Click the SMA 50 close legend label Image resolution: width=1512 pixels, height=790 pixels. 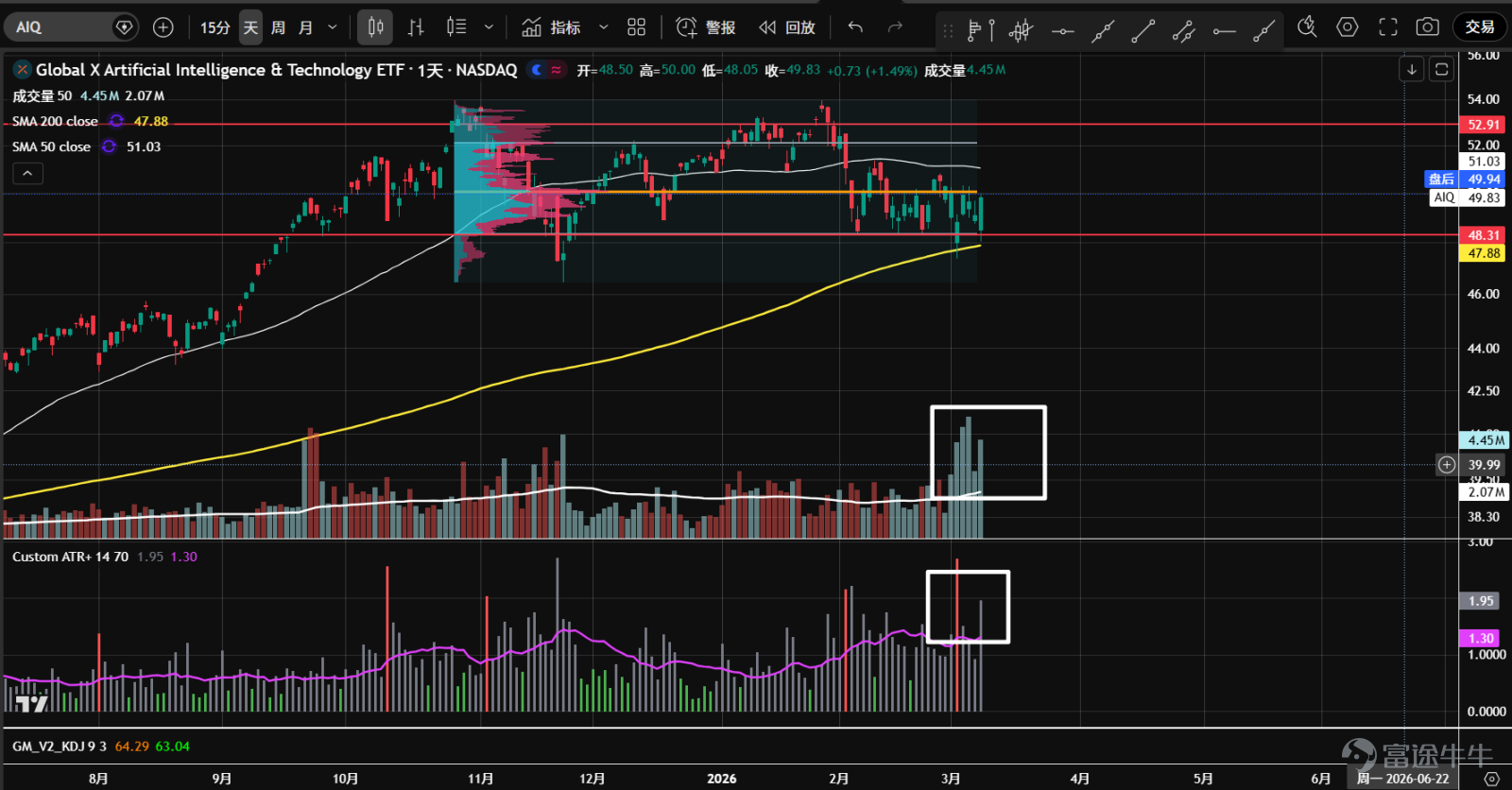coord(51,146)
